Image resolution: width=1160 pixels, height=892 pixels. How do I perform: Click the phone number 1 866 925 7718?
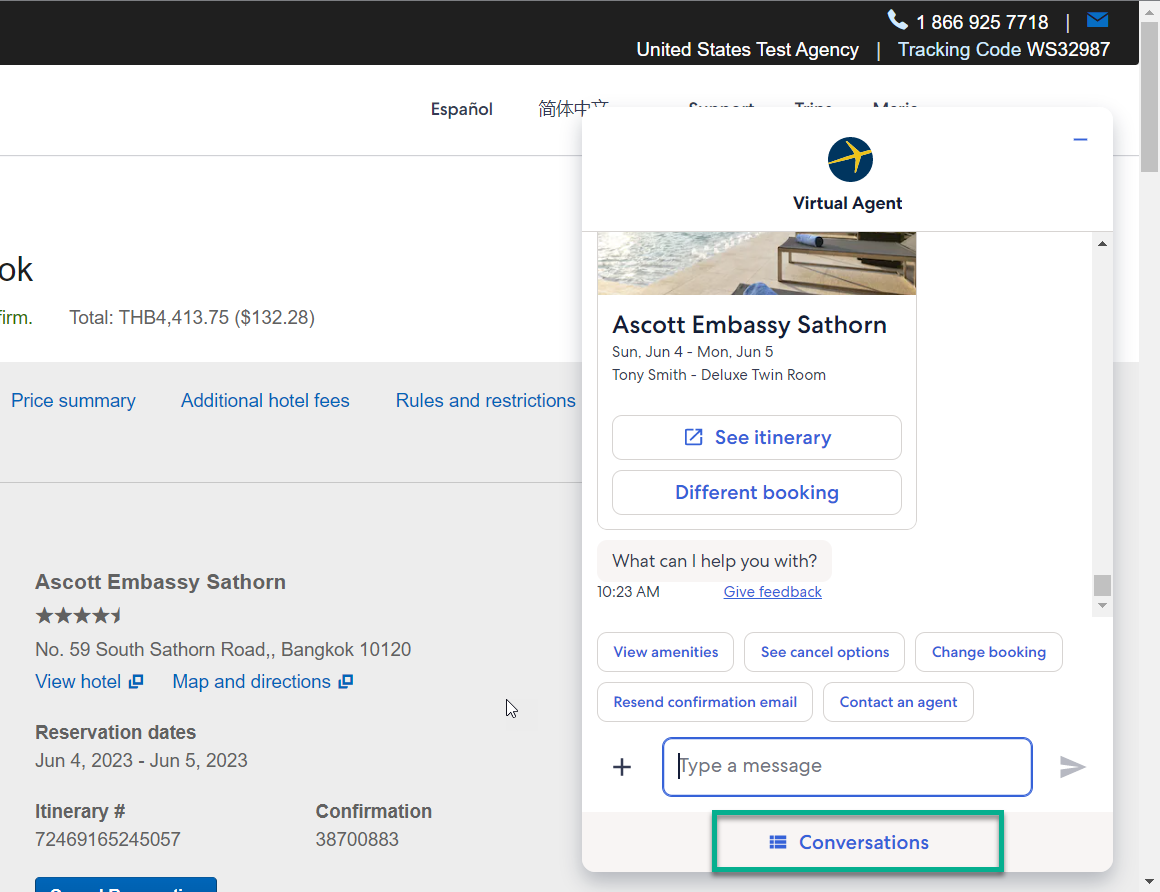pyautogui.click(x=982, y=22)
